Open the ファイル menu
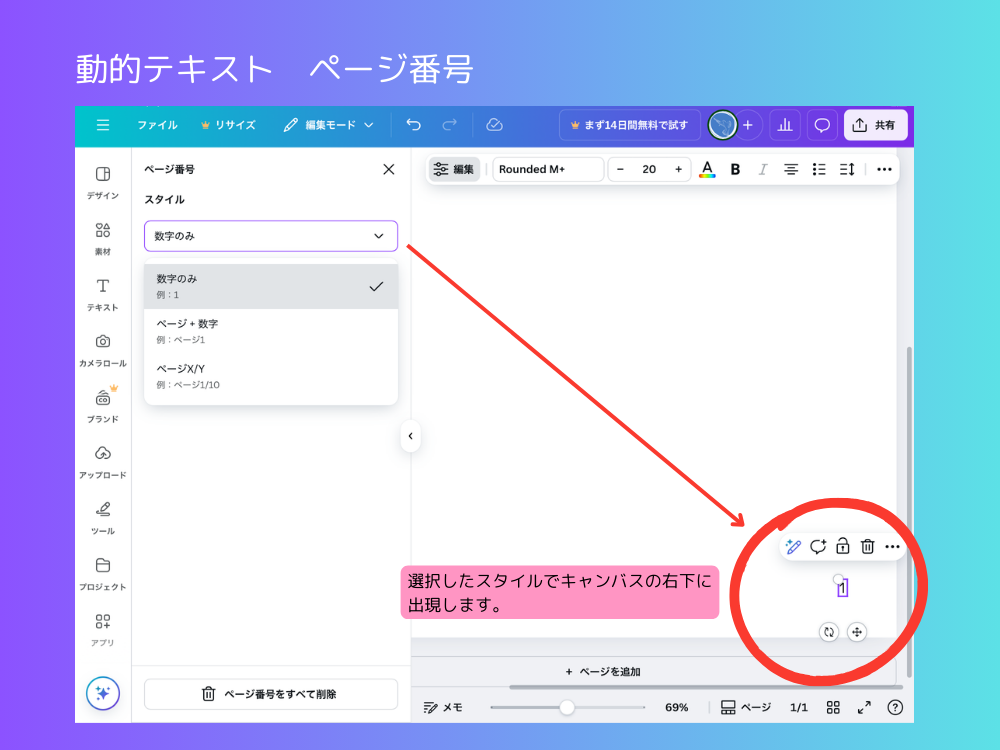1000x750 pixels. tap(159, 125)
